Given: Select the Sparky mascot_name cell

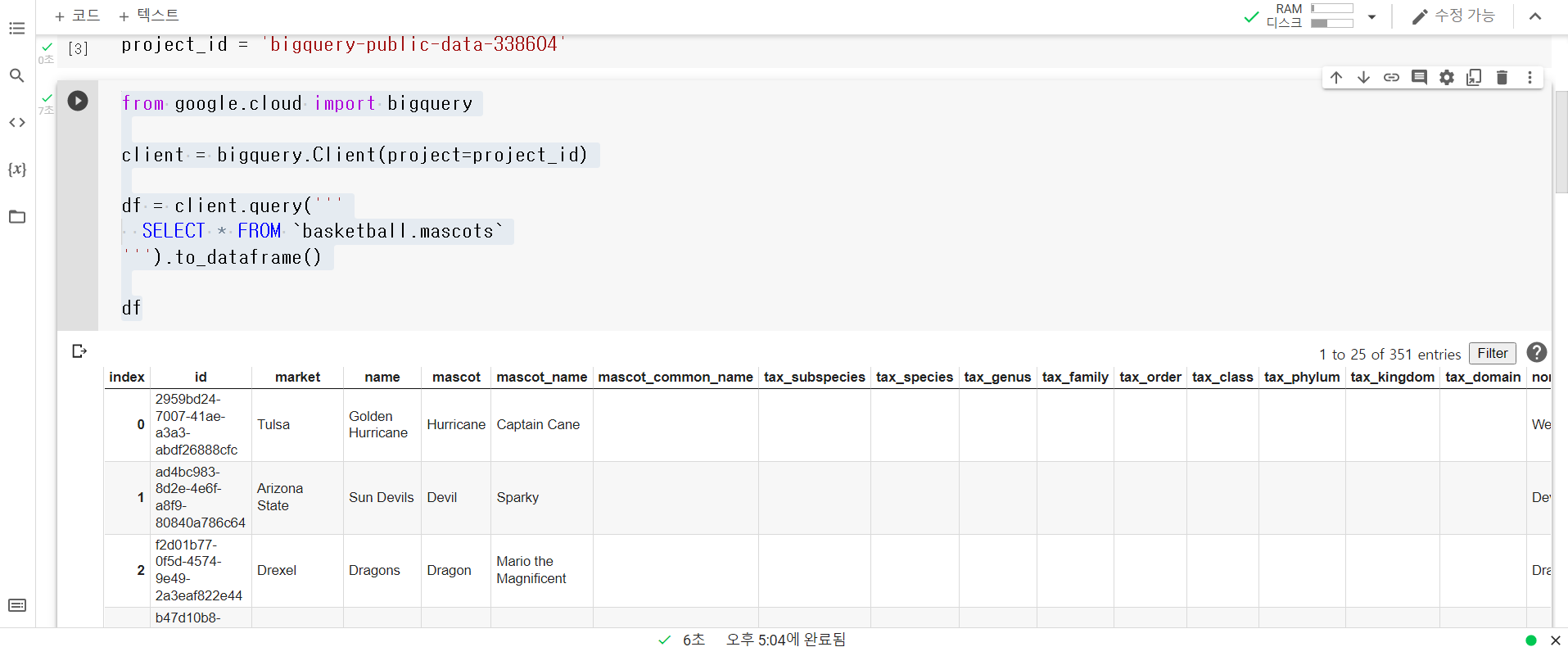Looking at the screenshot, I should tap(541, 497).
